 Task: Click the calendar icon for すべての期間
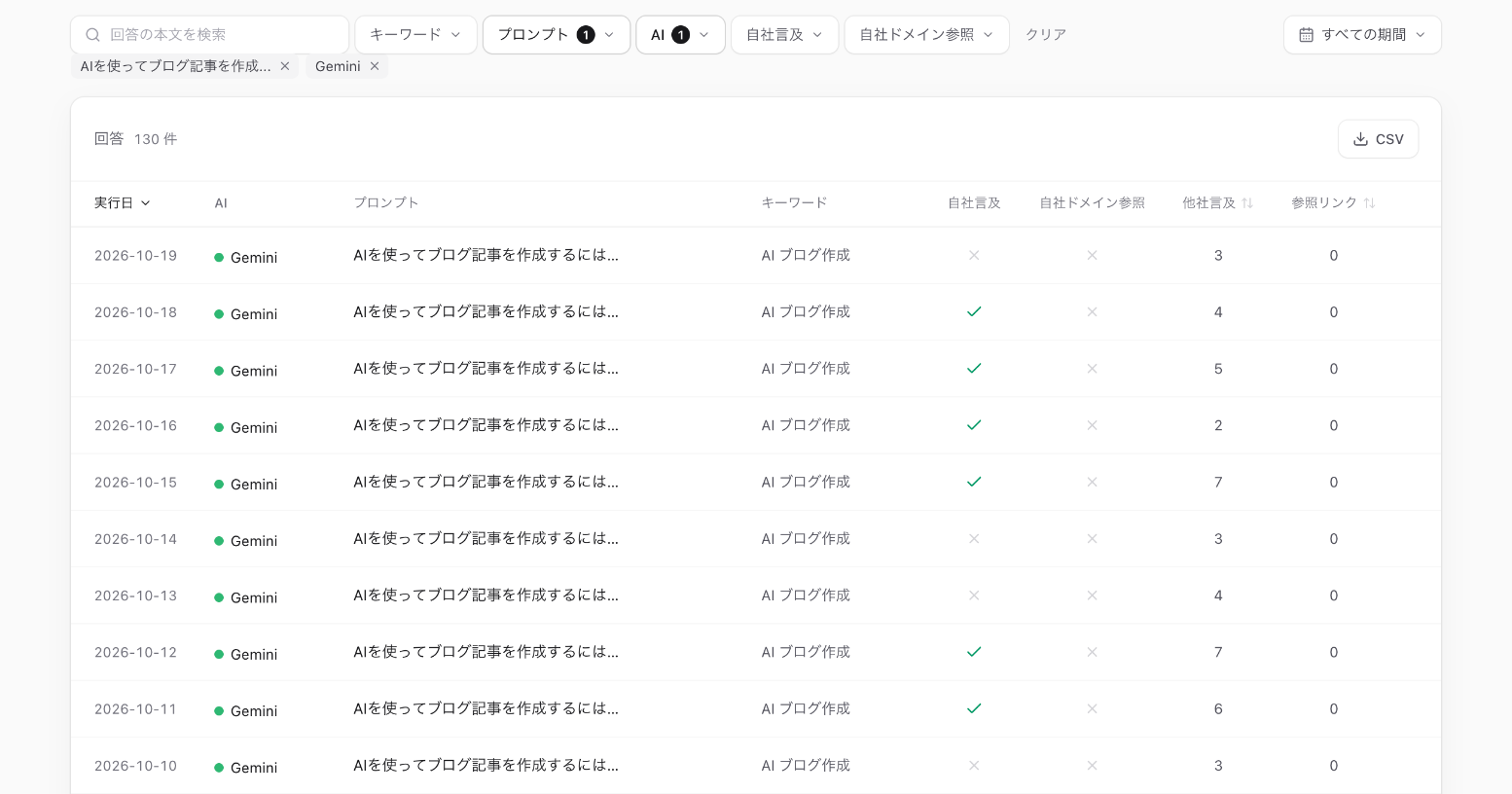point(1307,35)
